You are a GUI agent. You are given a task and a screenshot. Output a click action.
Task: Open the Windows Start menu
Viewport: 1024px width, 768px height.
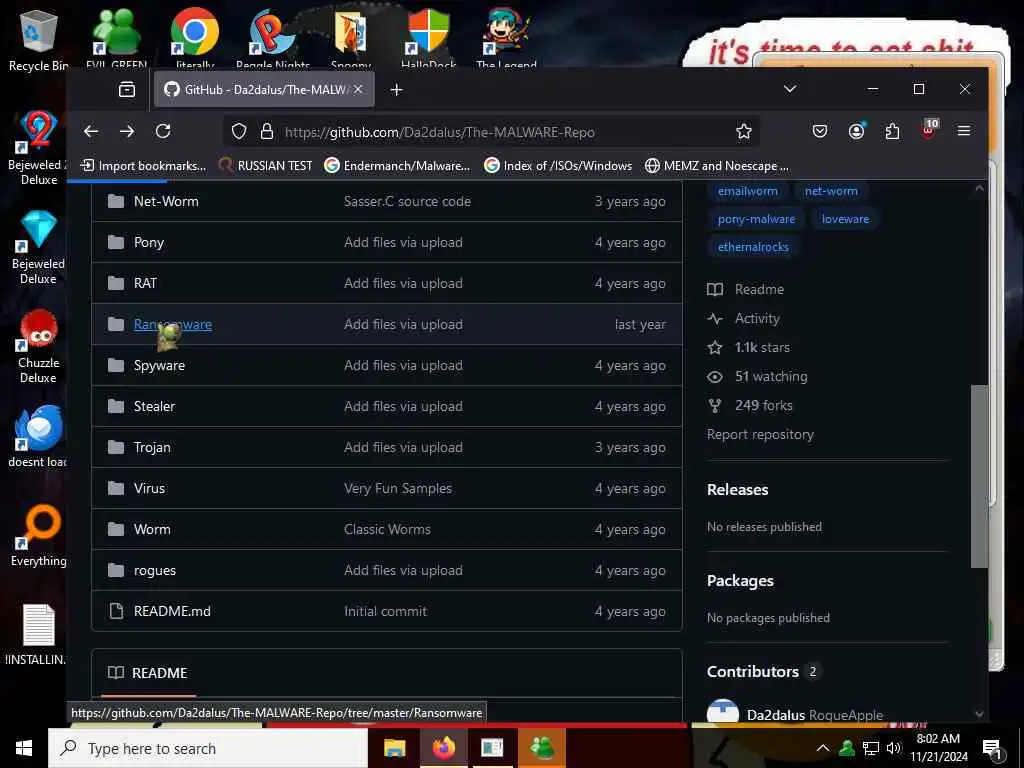[x=24, y=748]
